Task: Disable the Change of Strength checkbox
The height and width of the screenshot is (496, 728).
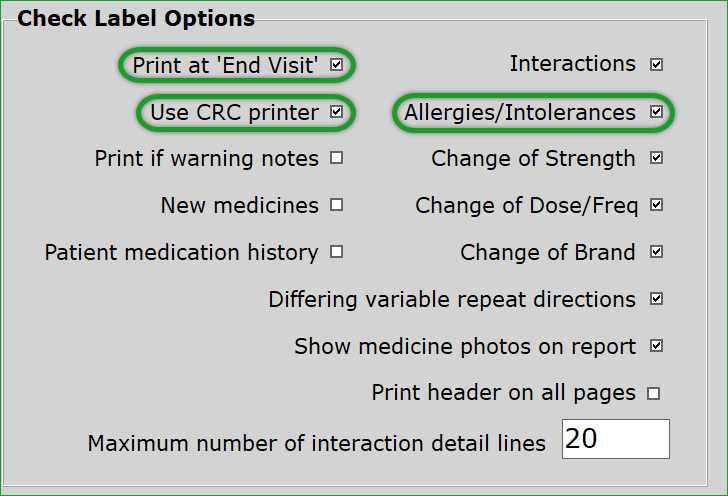Action: (656, 158)
